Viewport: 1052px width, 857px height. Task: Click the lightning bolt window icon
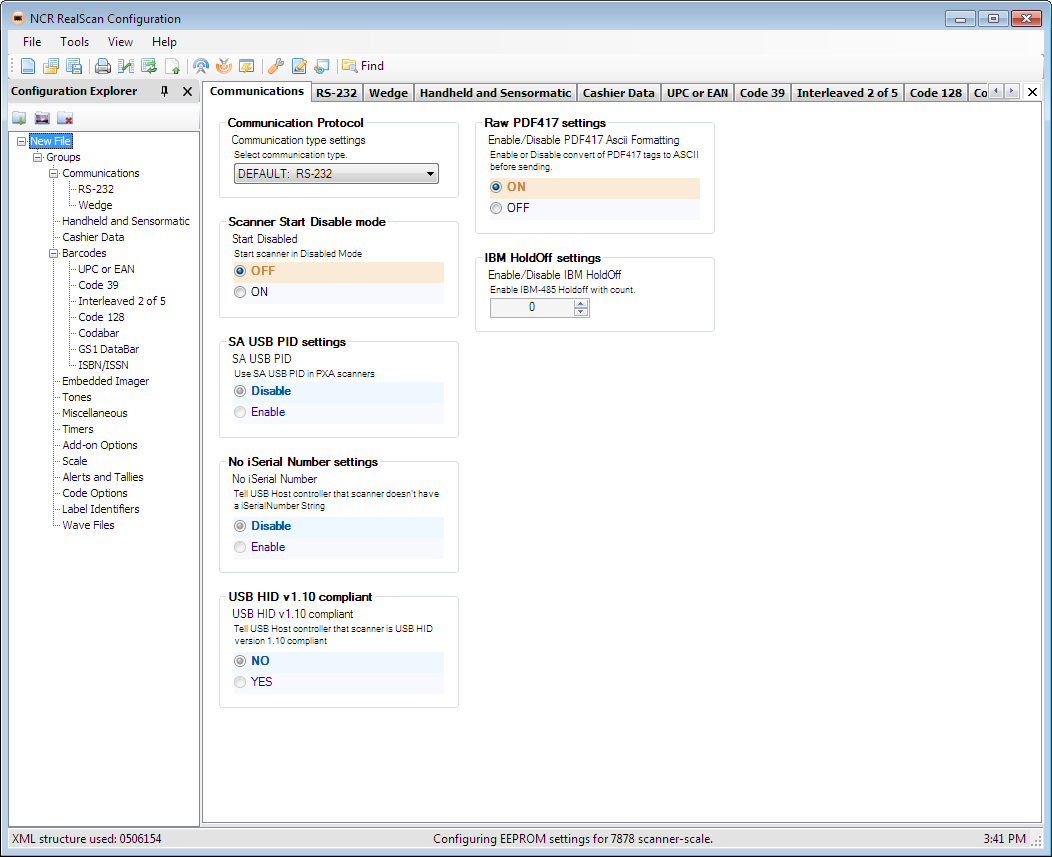247,66
